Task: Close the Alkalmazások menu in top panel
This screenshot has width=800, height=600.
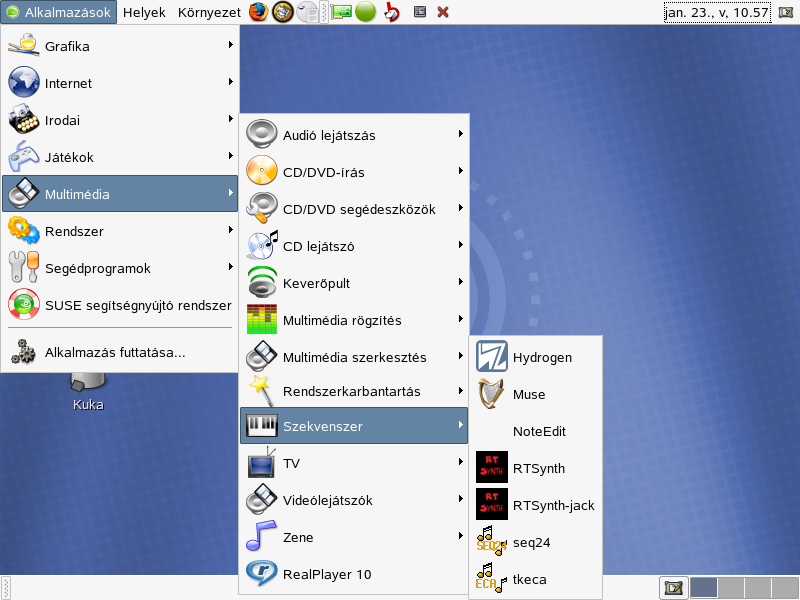Action: [59, 12]
